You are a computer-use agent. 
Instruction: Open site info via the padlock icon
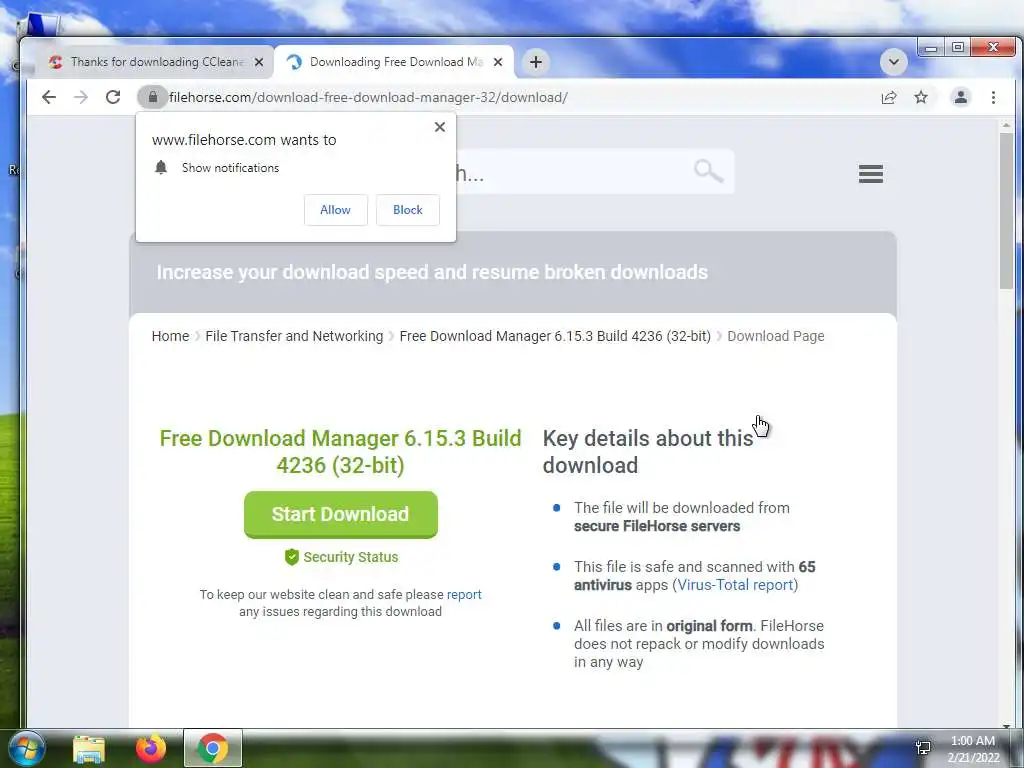[x=153, y=97]
